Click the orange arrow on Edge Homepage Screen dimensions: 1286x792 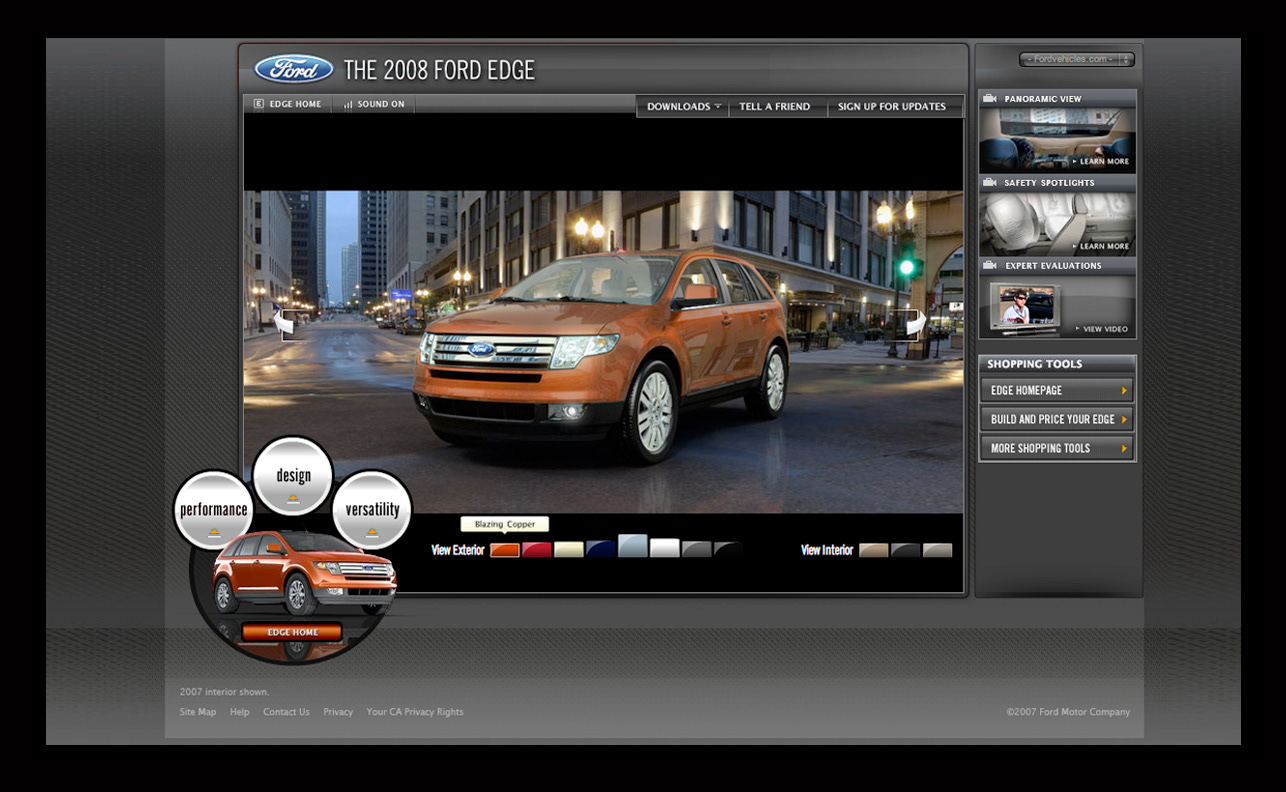[x=1124, y=391]
